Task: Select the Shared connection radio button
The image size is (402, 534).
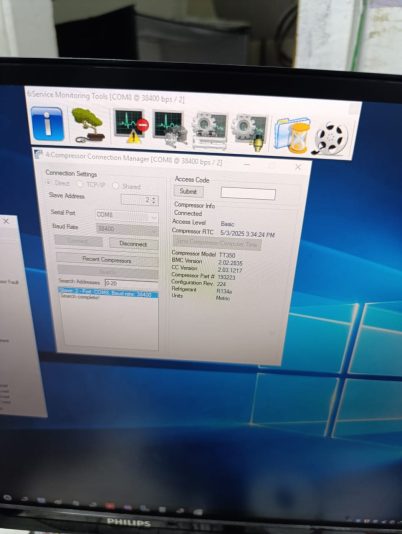Action: tap(116, 186)
